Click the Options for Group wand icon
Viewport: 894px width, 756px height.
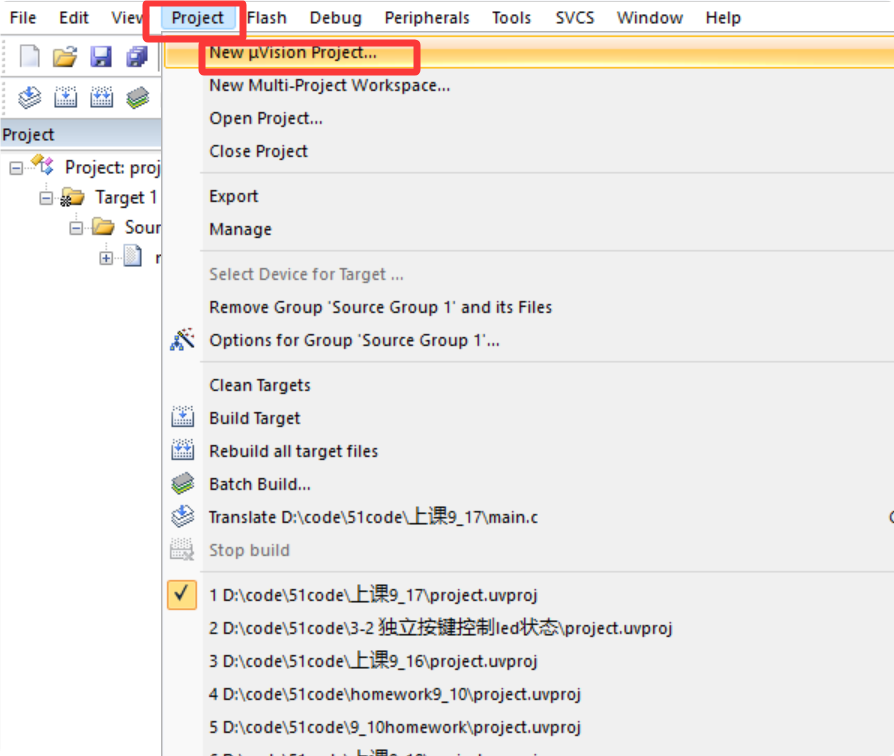coord(182,340)
